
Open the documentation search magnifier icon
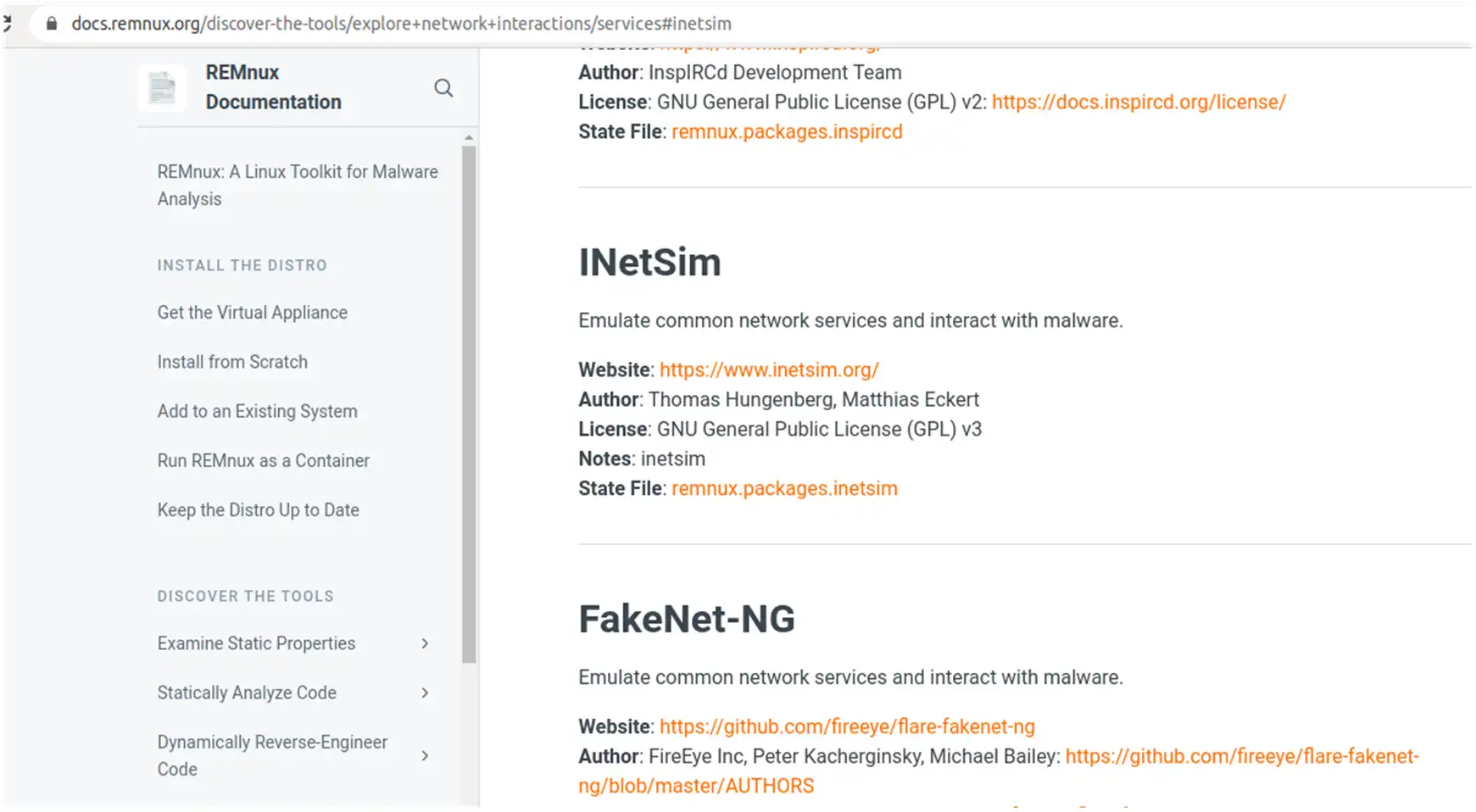[443, 88]
